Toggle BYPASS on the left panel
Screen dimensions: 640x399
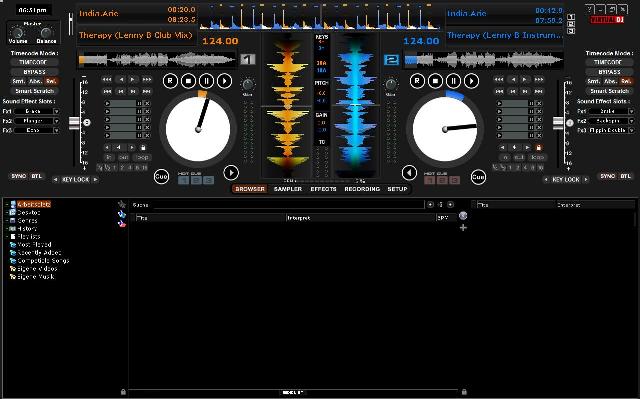pos(35,72)
